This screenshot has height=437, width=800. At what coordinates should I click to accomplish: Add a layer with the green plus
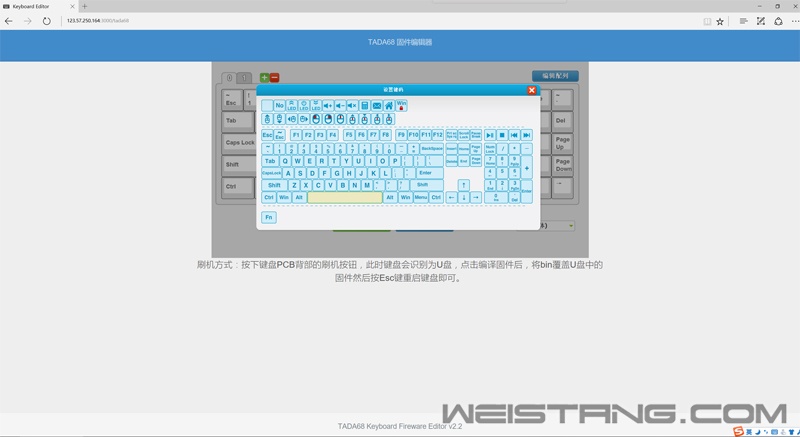tap(264, 78)
